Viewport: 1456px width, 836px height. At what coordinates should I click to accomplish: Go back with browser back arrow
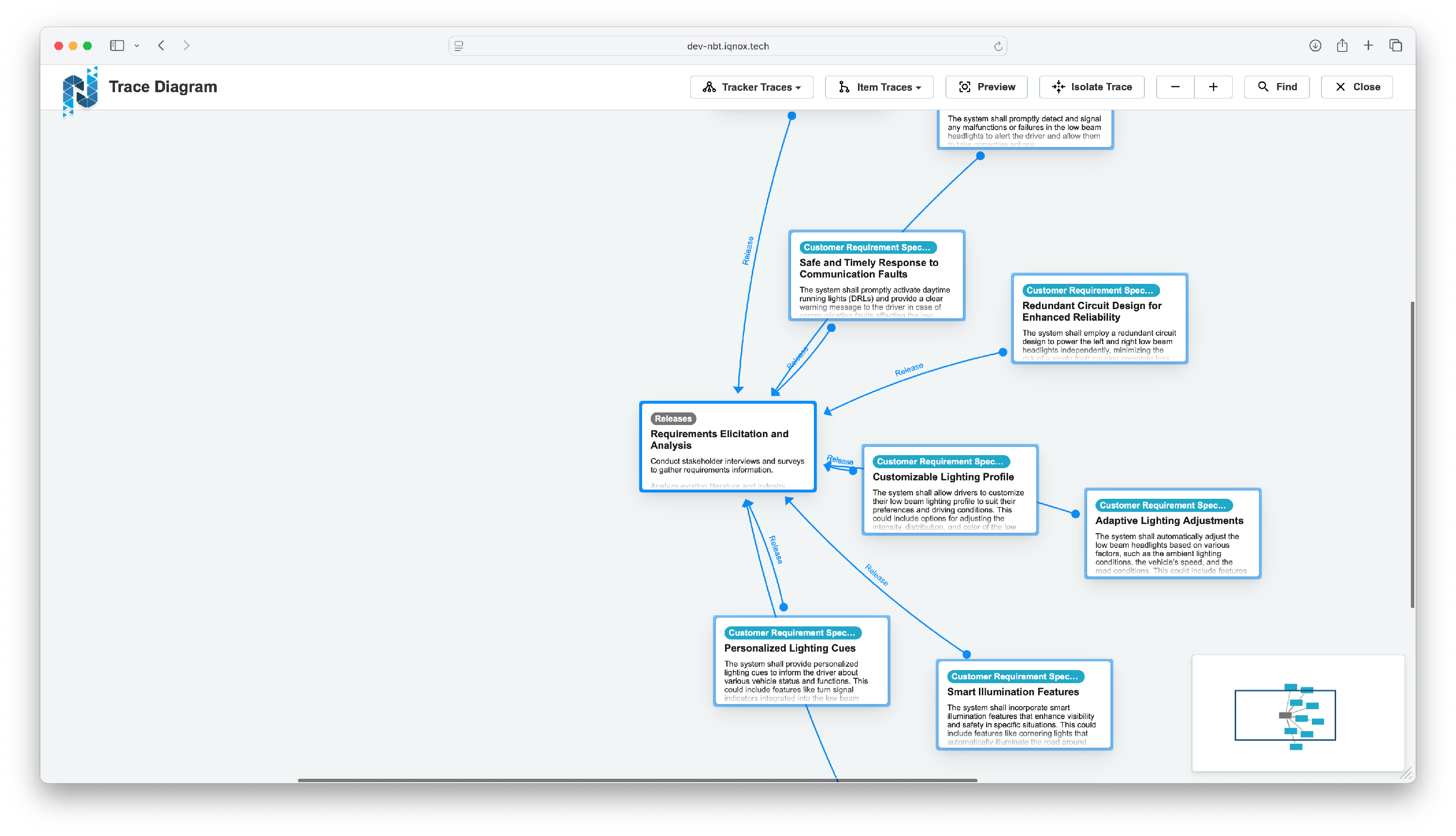tap(162, 45)
